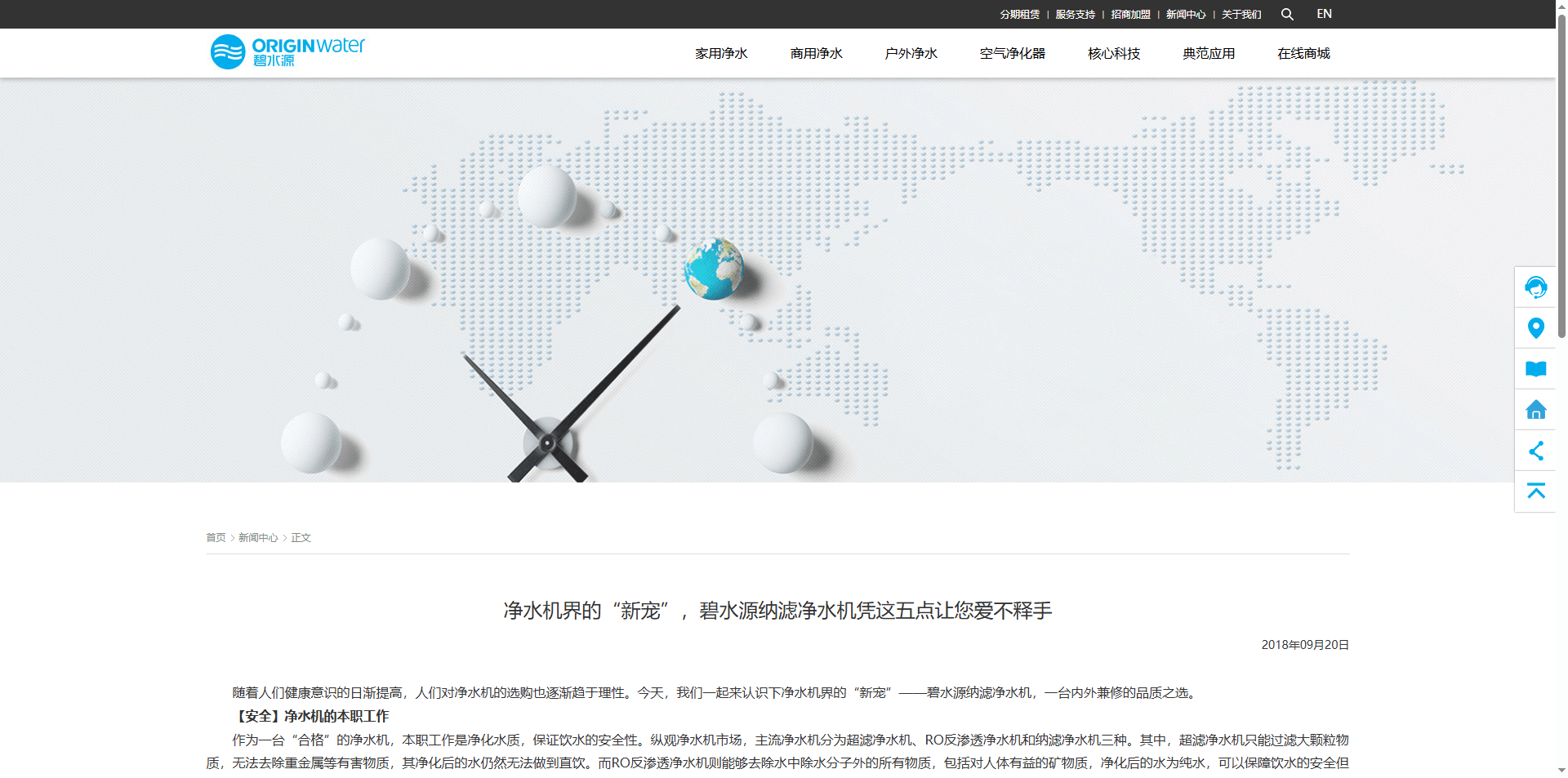The height and width of the screenshot is (778, 1568).
Task: Click the ORIGIN Water logo
Action: click(287, 51)
